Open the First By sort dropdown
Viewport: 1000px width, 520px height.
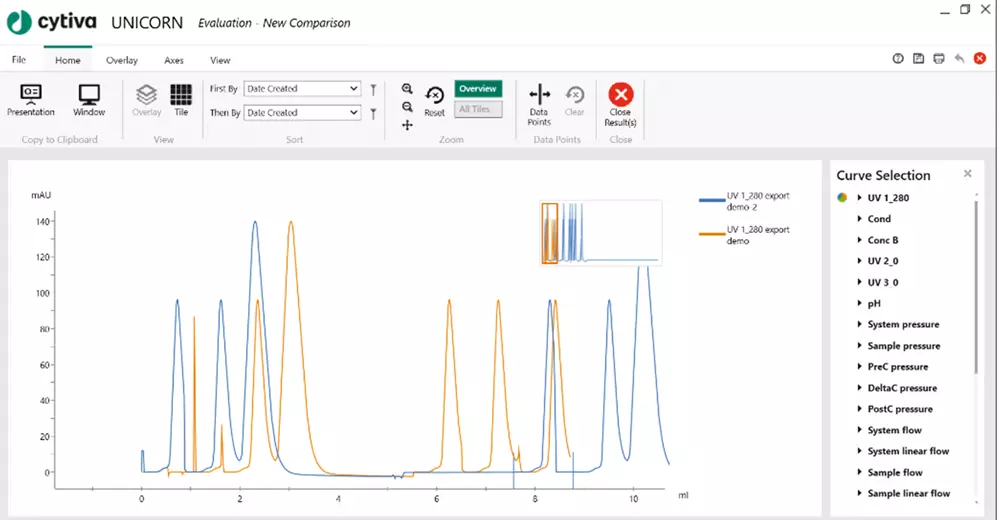tap(301, 89)
